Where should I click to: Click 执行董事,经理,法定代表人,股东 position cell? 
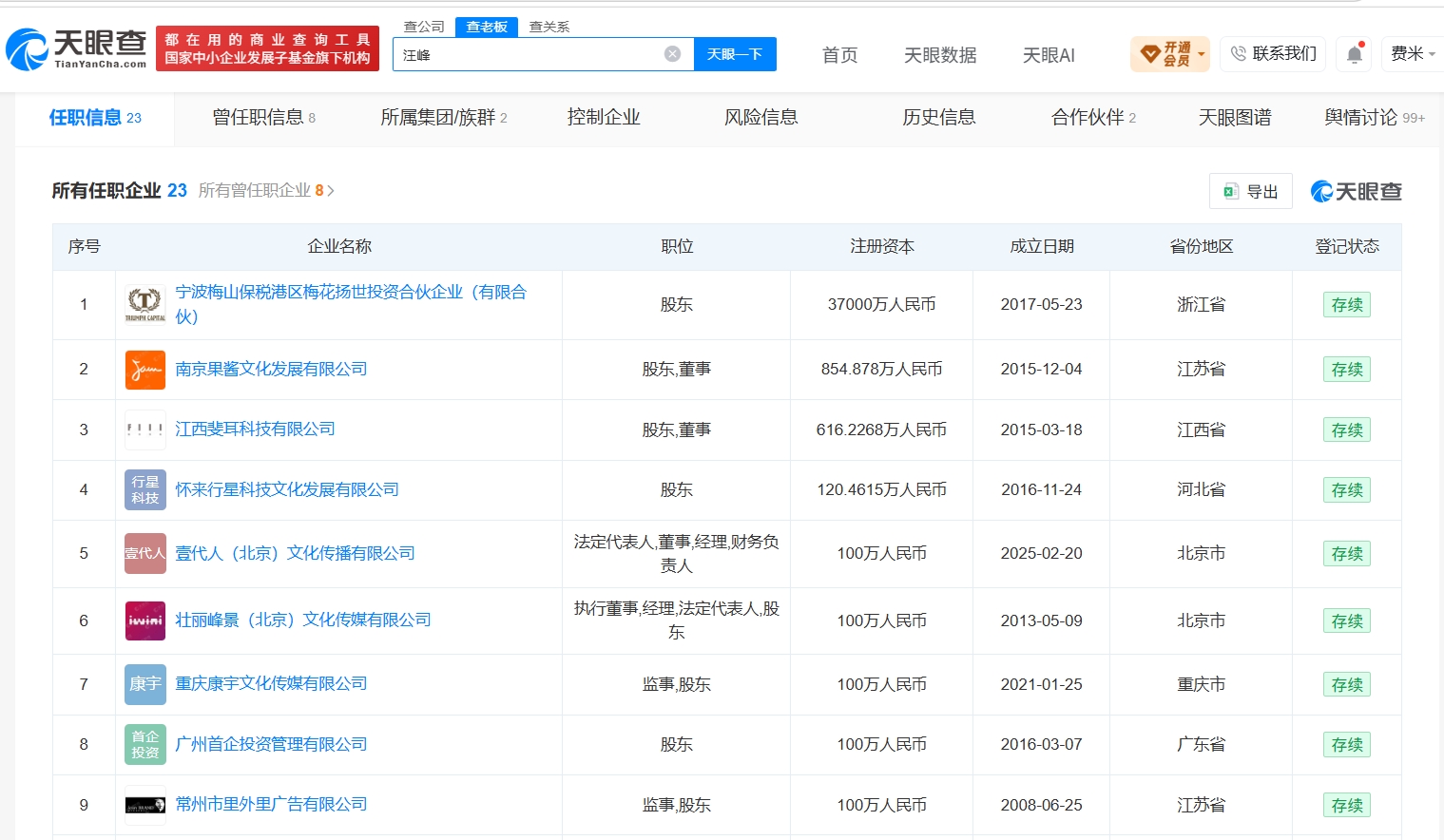[x=676, y=620]
